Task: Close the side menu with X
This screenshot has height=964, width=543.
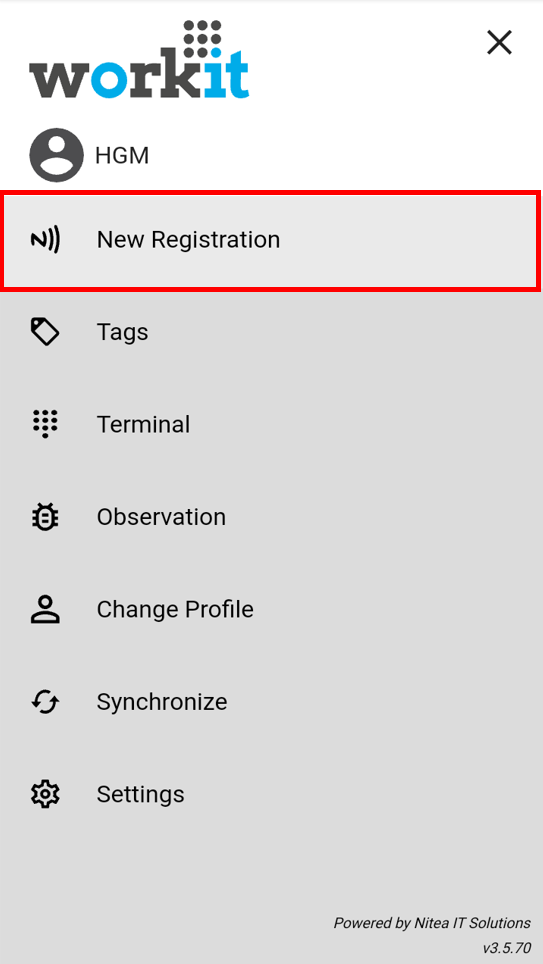Action: click(499, 42)
